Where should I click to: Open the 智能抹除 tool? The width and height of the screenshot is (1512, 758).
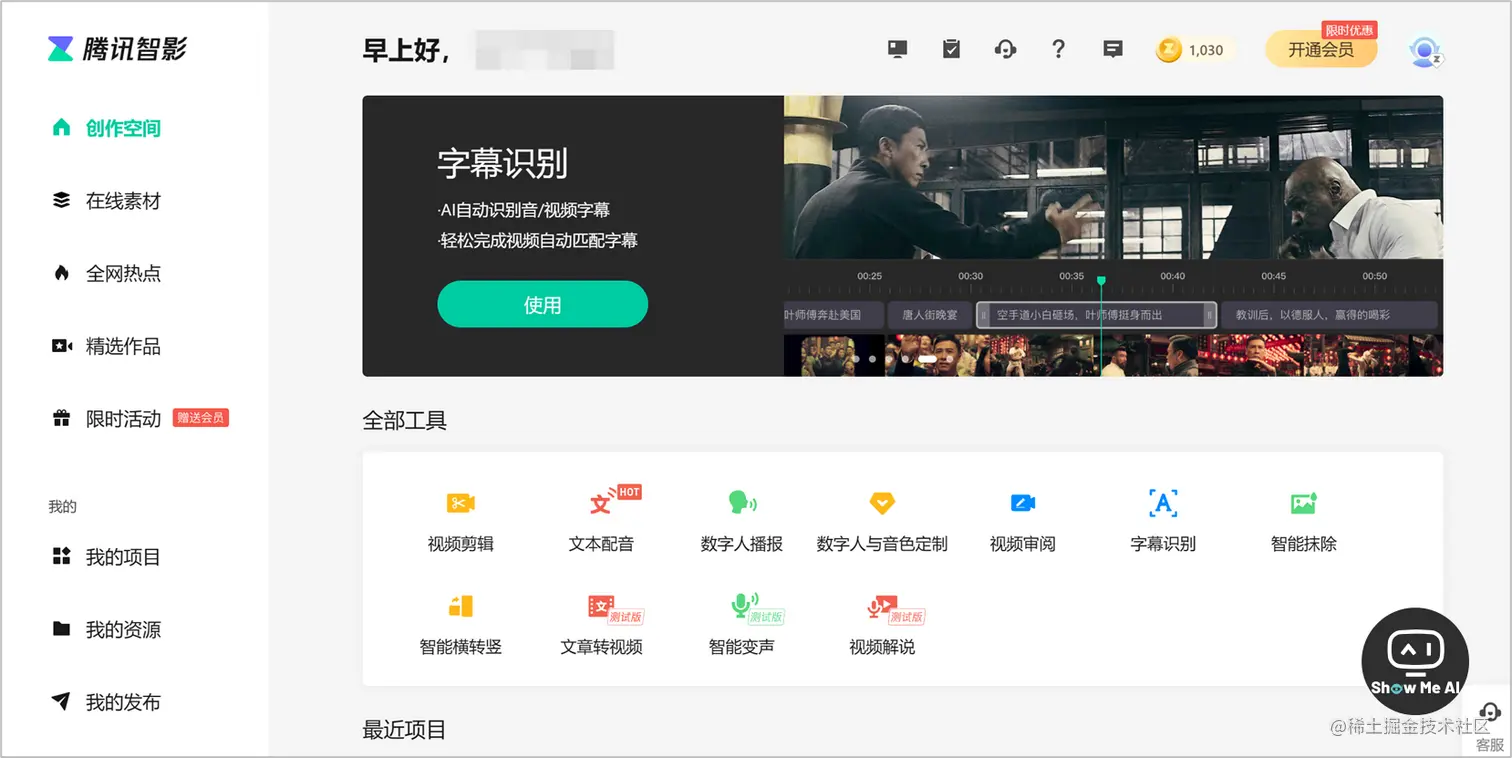pyautogui.click(x=1303, y=520)
